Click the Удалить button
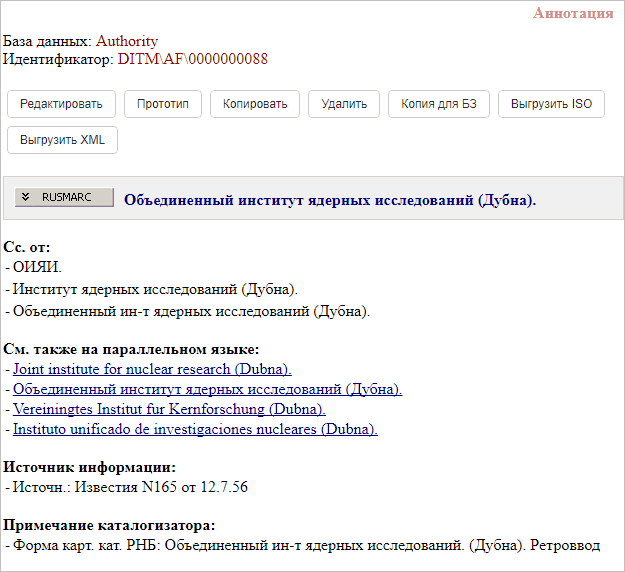This screenshot has height=572, width=625. pyautogui.click(x=344, y=104)
